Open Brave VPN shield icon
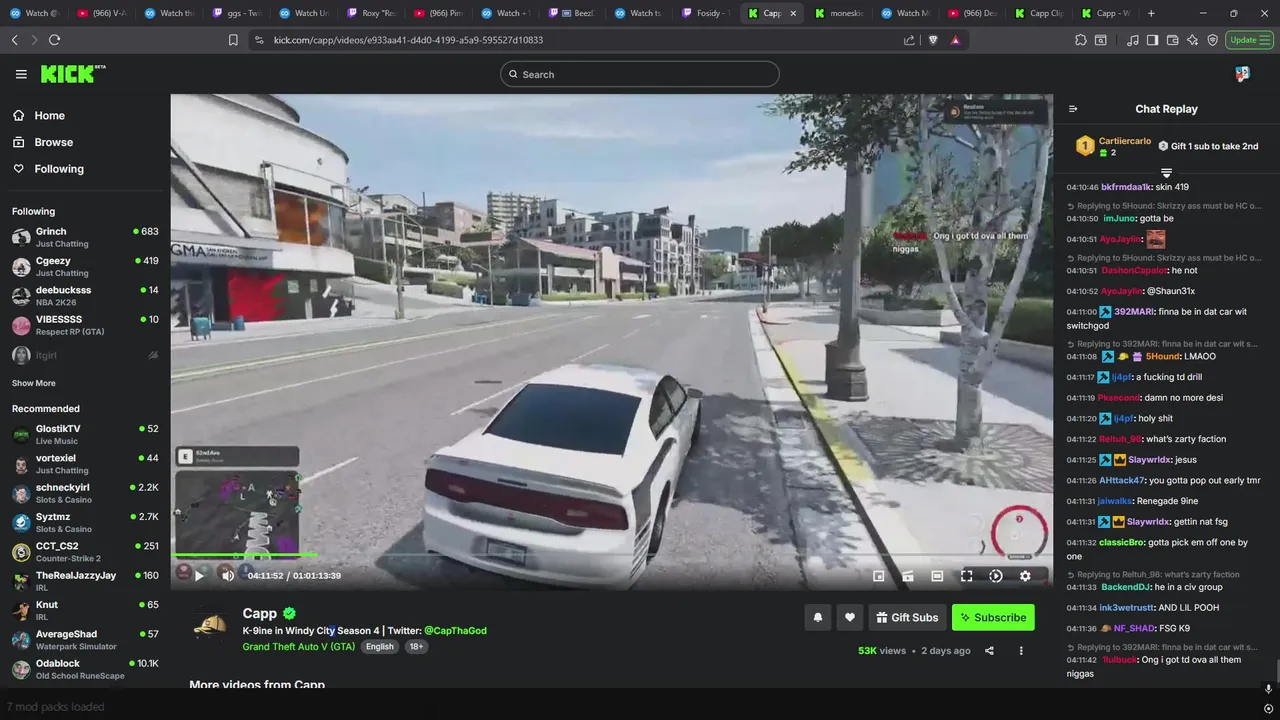Viewport: 1280px width, 720px height. [1213, 40]
